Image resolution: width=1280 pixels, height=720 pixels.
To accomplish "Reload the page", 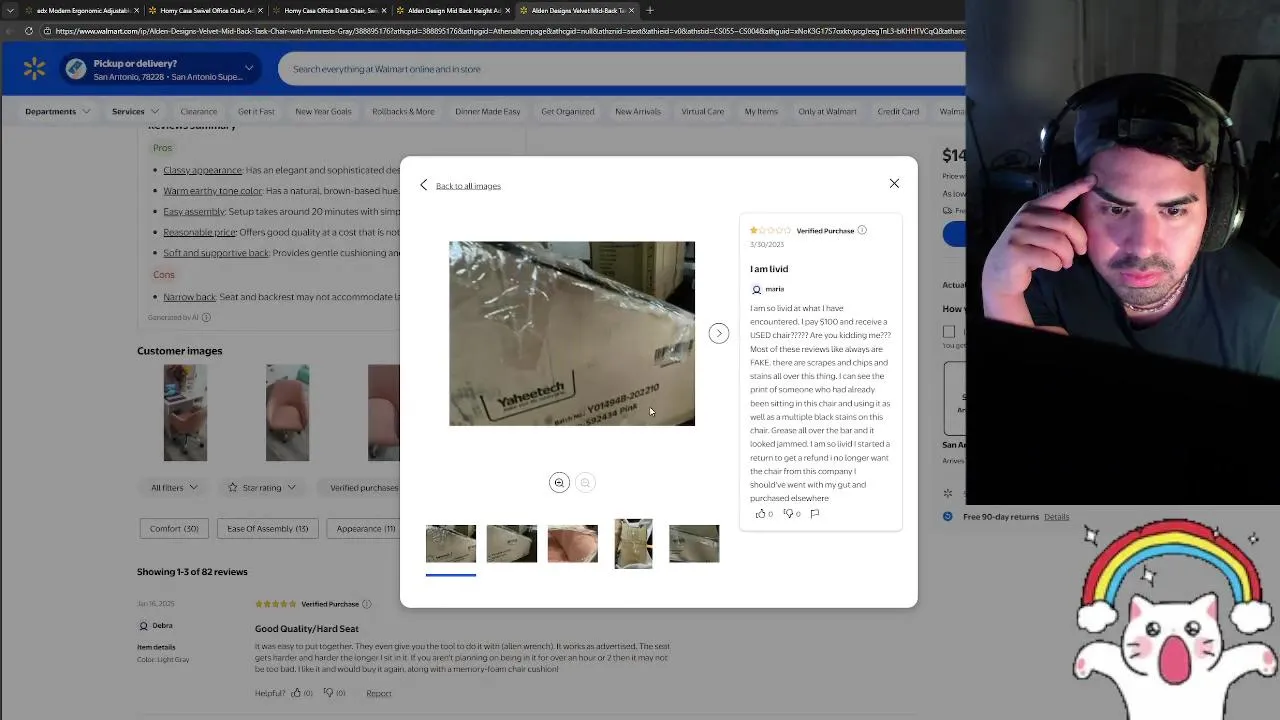I will point(29,31).
